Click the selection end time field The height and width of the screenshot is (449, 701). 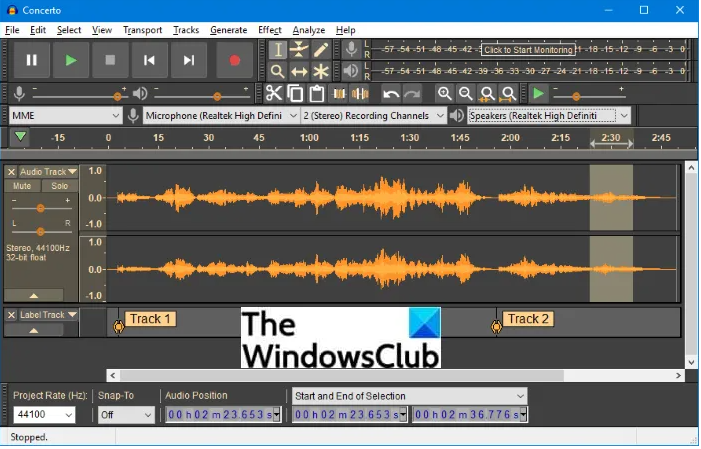(469, 415)
